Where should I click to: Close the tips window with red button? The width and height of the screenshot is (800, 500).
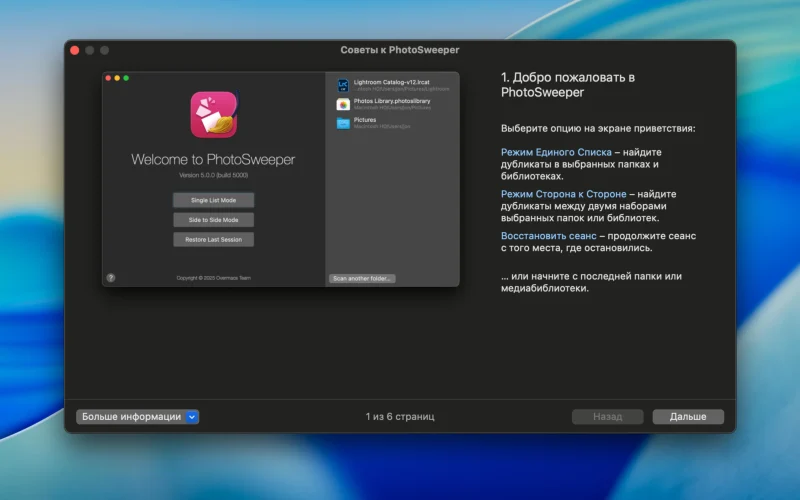pos(74,50)
